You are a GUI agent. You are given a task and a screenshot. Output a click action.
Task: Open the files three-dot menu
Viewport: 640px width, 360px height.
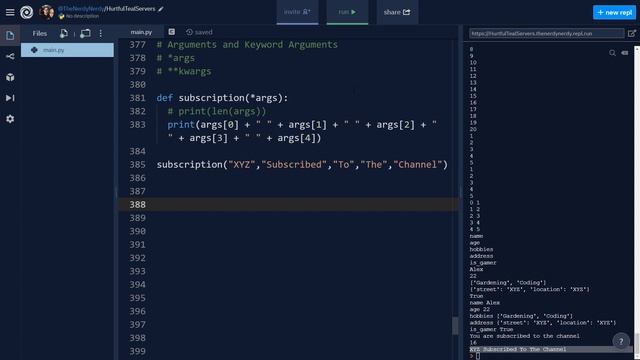(100, 33)
